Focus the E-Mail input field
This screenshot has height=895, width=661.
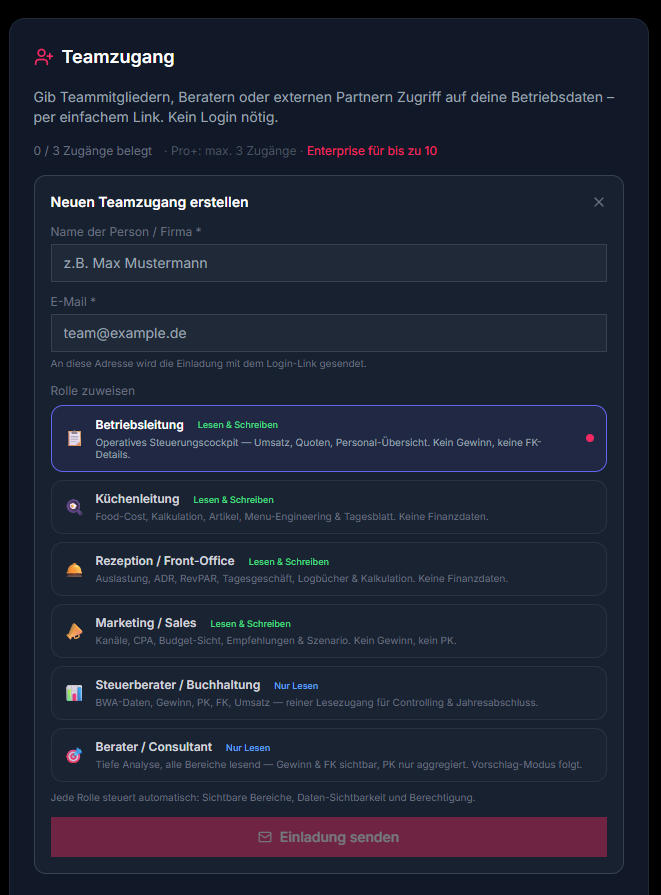[x=329, y=333]
